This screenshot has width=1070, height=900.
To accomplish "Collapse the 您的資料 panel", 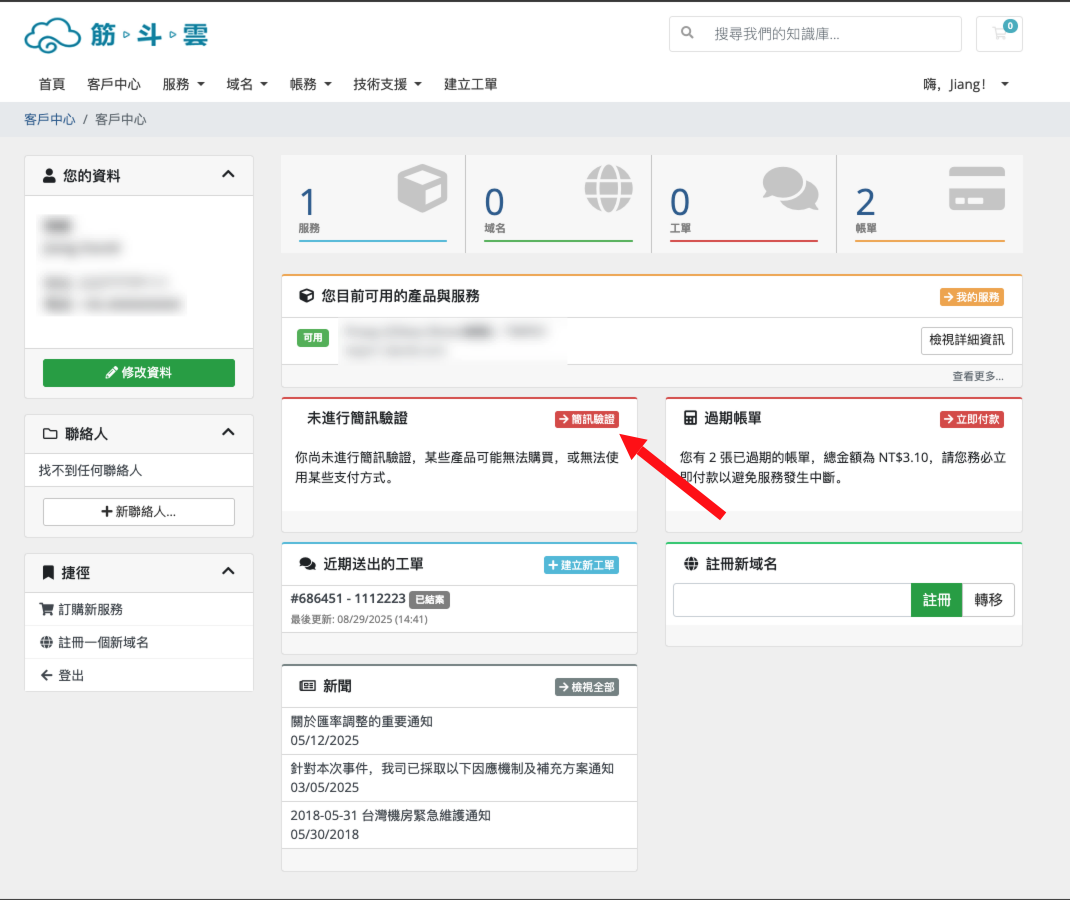I will 229,175.
